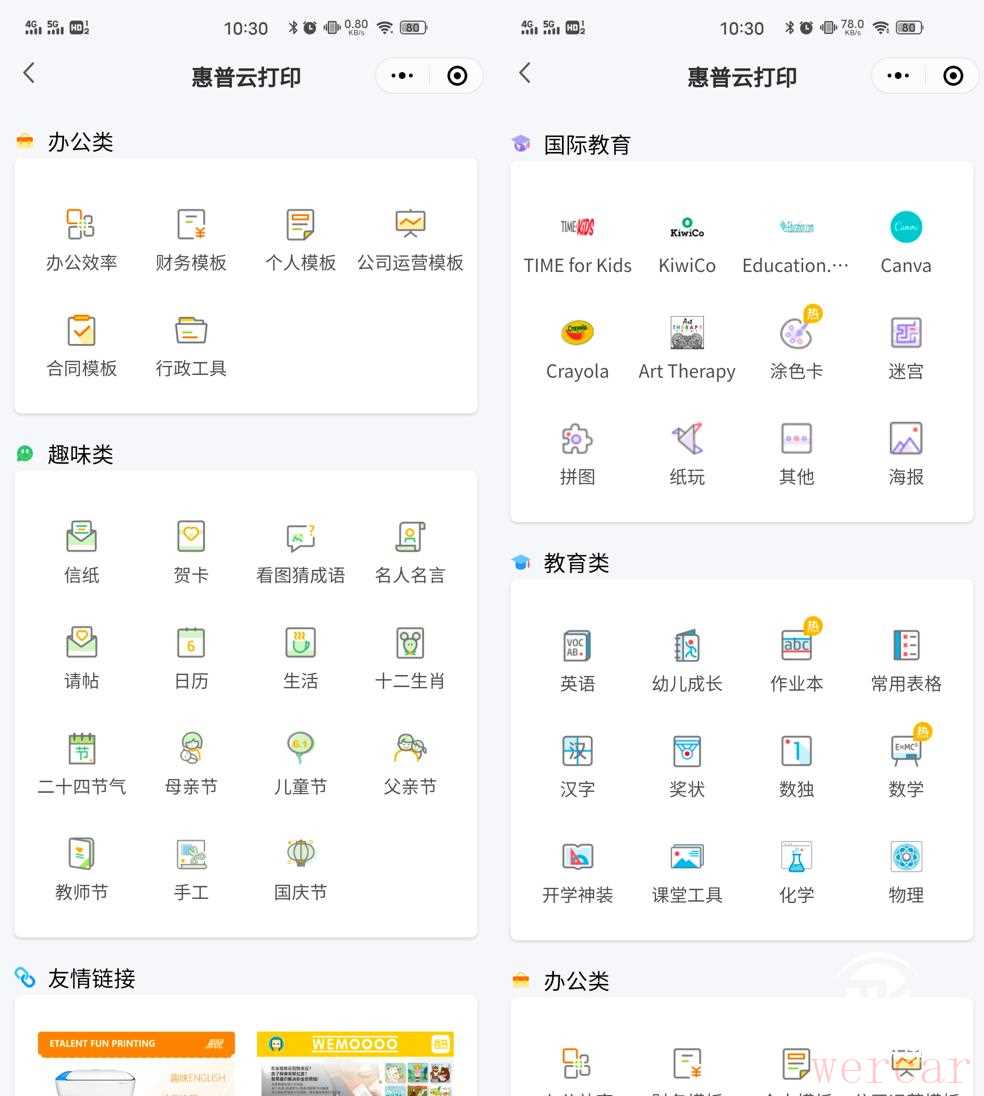984x1096 pixels.
Task: Tap the 十二生肖 zodiac icon
Action: tap(410, 643)
